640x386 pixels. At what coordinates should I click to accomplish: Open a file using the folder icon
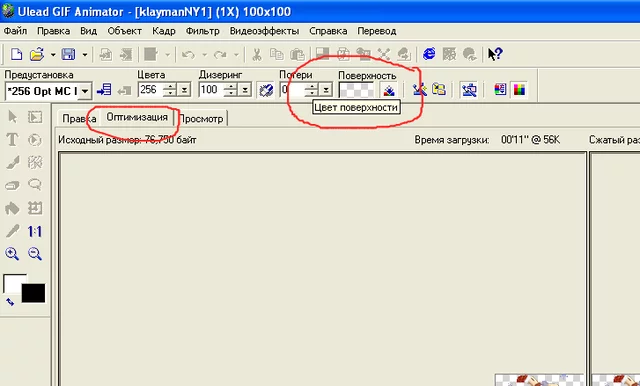(37, 54)
